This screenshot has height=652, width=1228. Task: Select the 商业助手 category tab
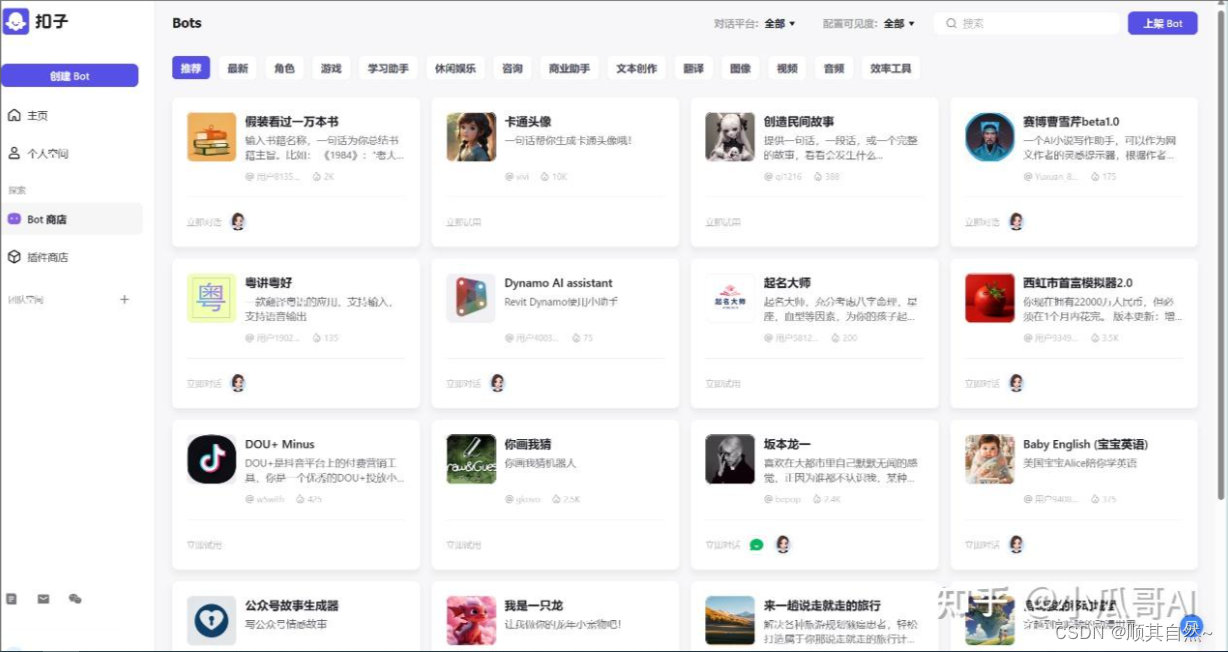[569, 68]
